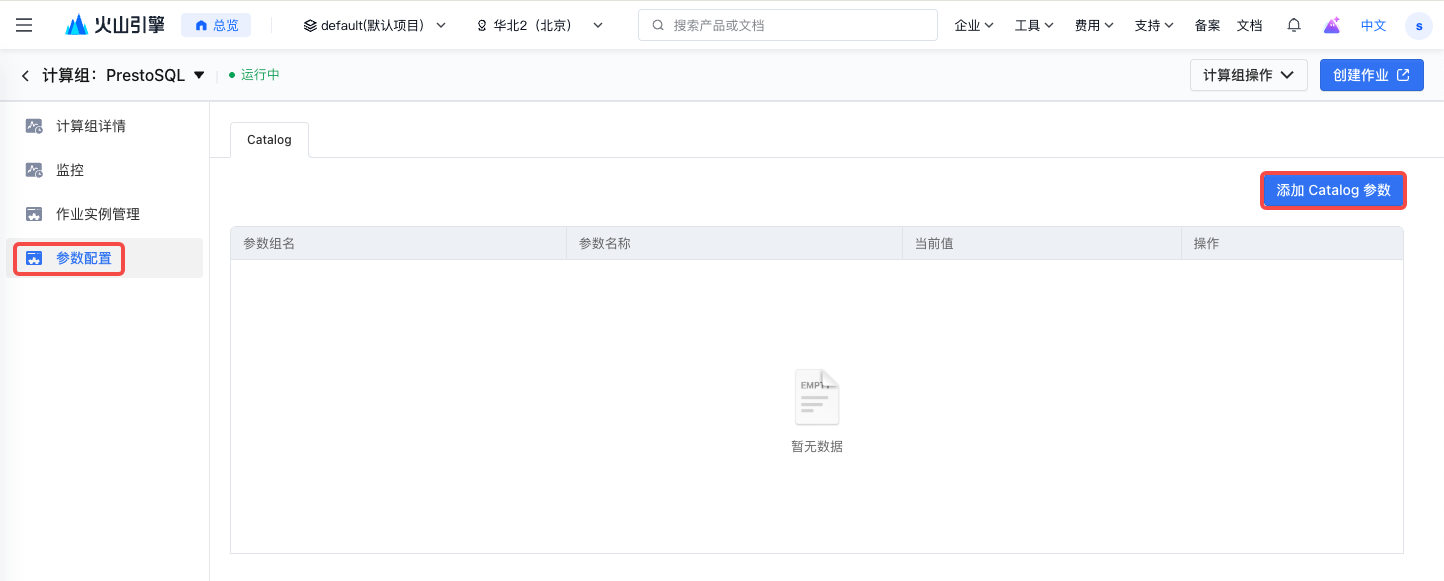
Task: Open 监控 in sidebar
Action: pos(105,170)
